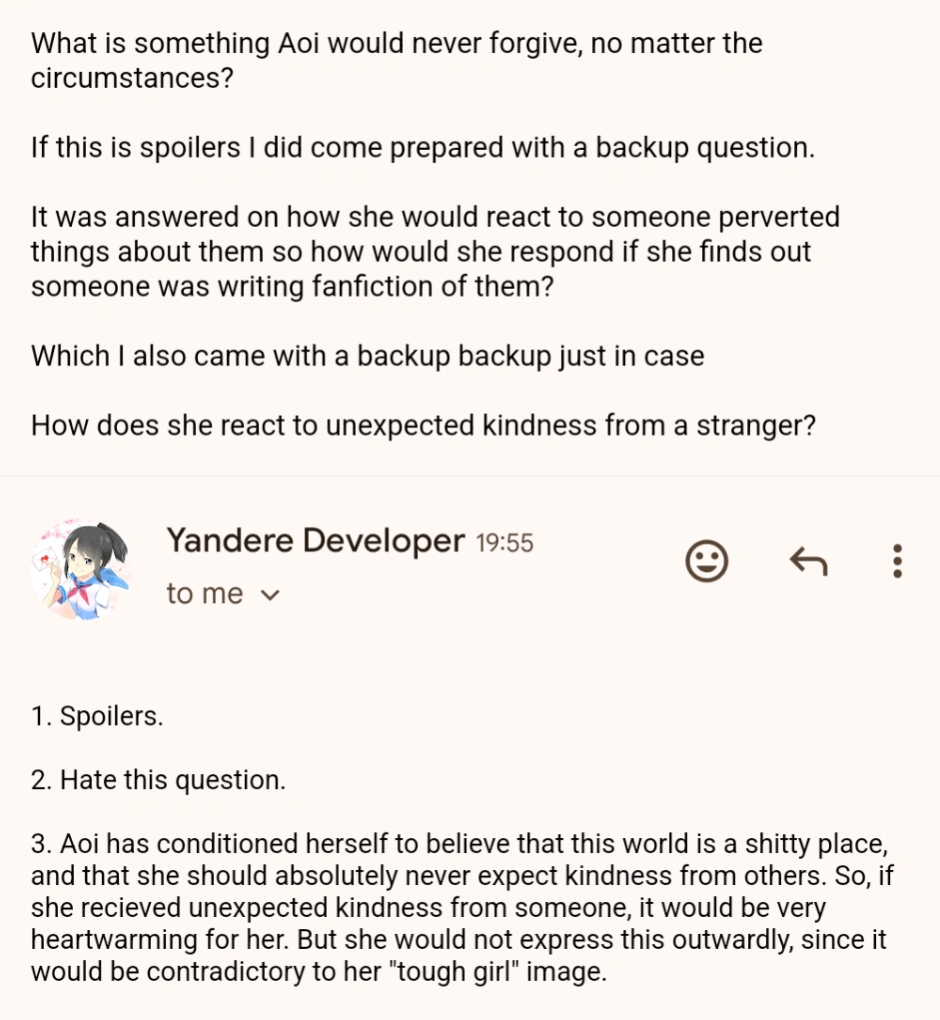940x1020 pixels.
Task: Click the "It was answered on how" paragraph
Action: [x=435, y=251]
